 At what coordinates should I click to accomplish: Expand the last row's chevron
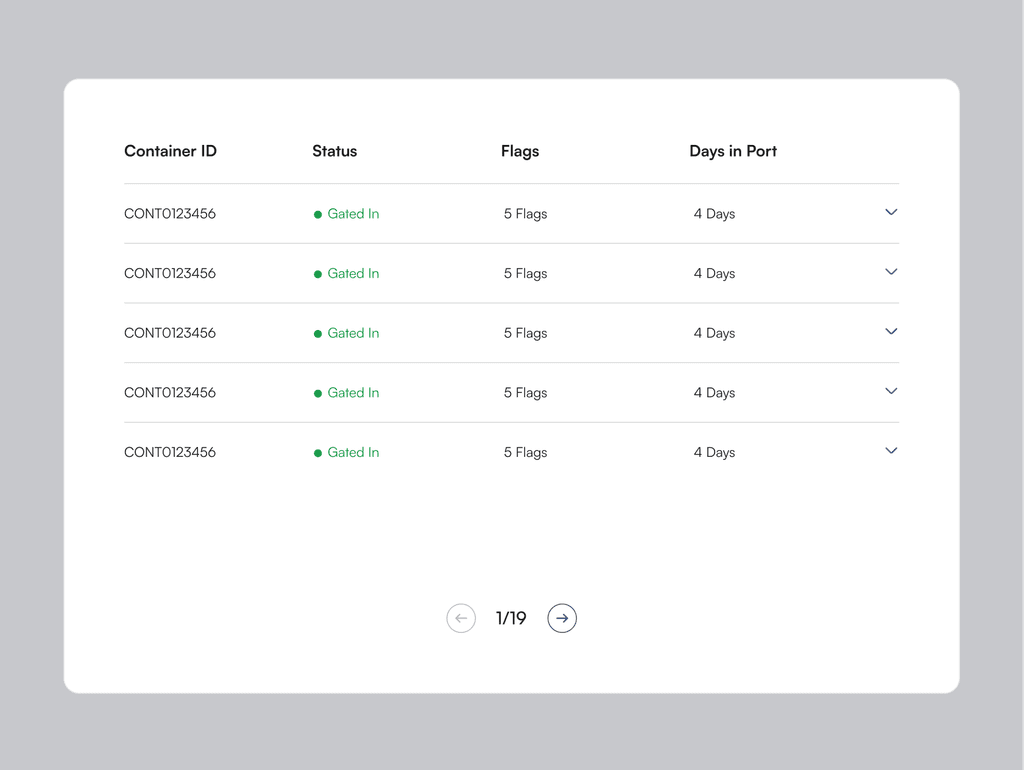pyautogui.click(x=891, y=451)
